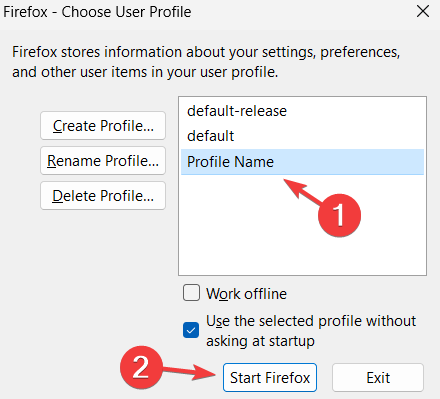The width and height of the screenshot is (440, 399).
Task: Open the Rename Profile dialog
Action: click(103, 161)
